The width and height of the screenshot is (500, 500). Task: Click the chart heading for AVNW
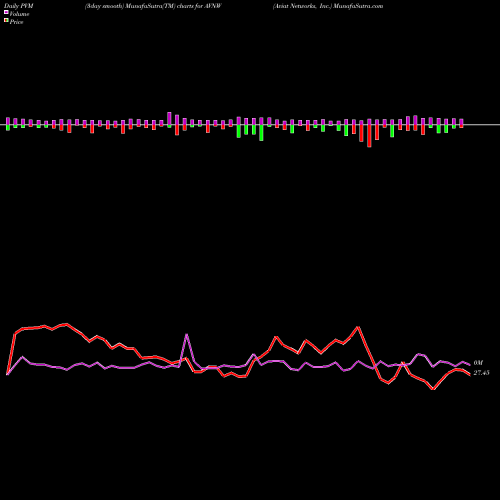153,6
